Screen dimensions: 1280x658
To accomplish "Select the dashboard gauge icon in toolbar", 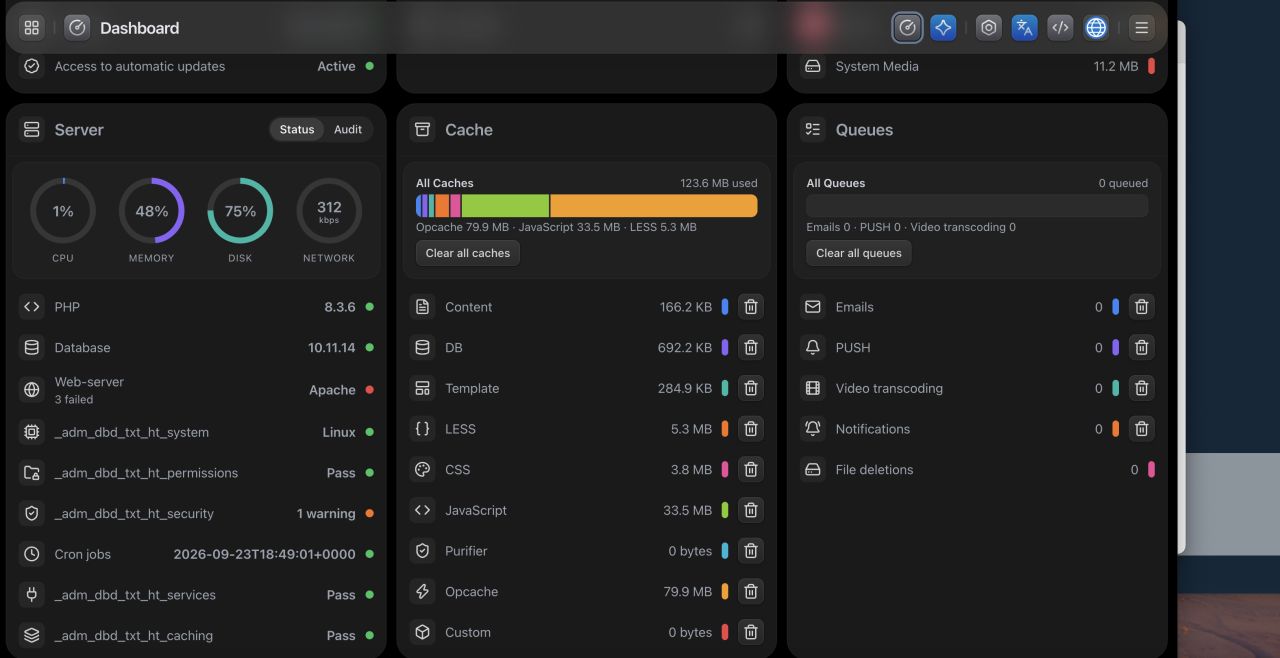I will pyautogui.click(x=907, y=28).
